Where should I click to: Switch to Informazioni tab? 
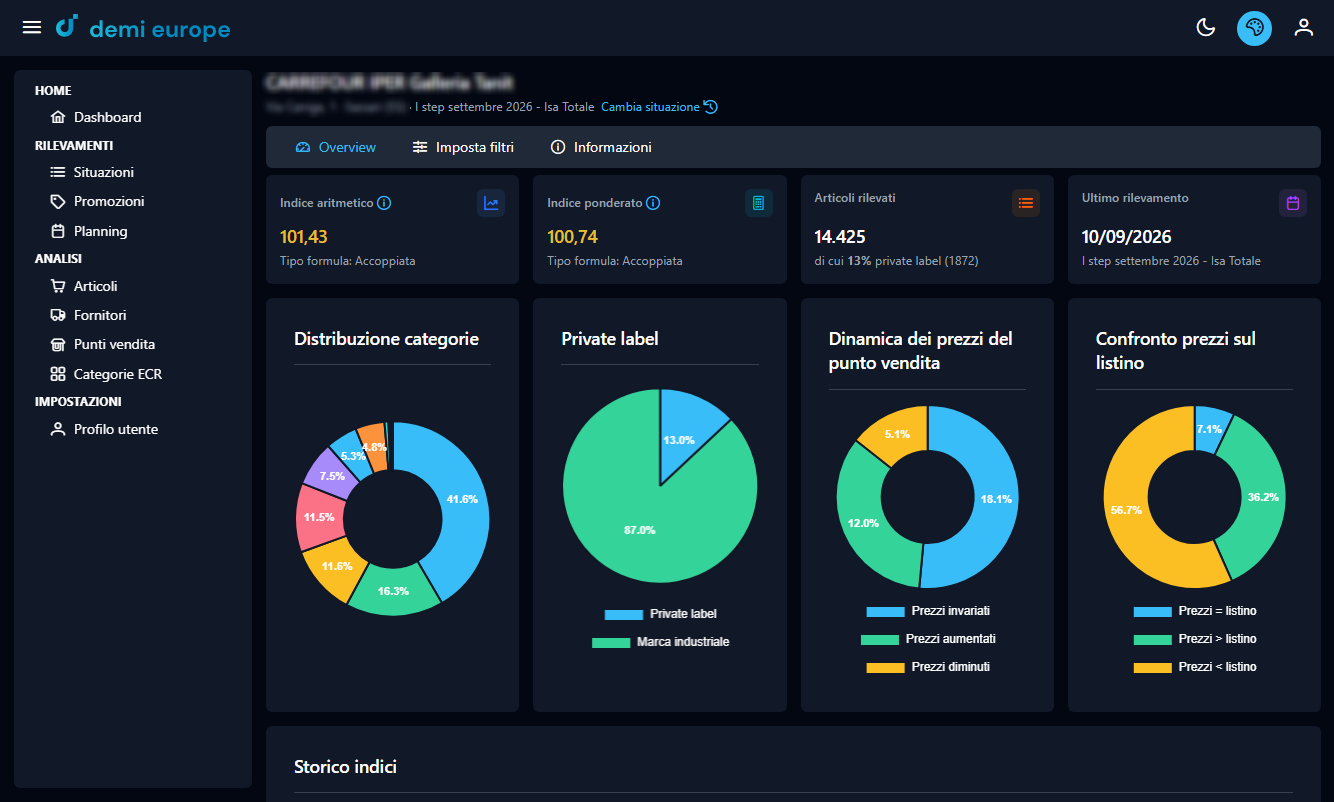(x=601, y=147)
